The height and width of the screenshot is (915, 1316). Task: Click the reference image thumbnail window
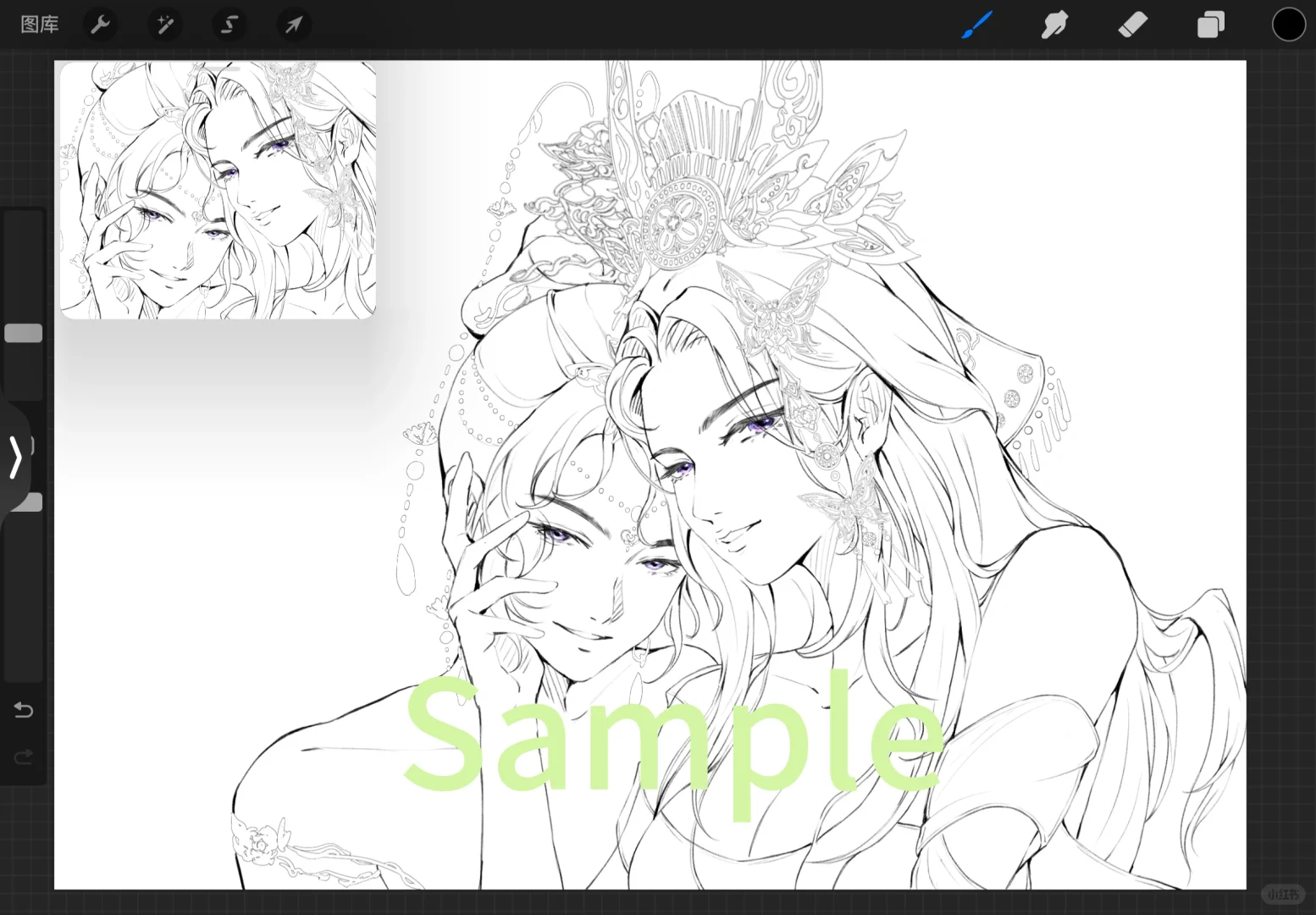pos(218,190)
